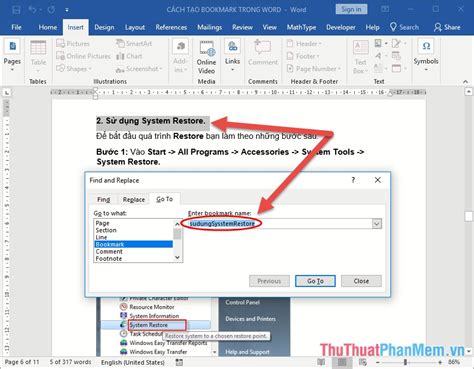This screenshot has height=369, width=474.
Task: Switch to Print Layout view icon
Action: coord(342,362)
